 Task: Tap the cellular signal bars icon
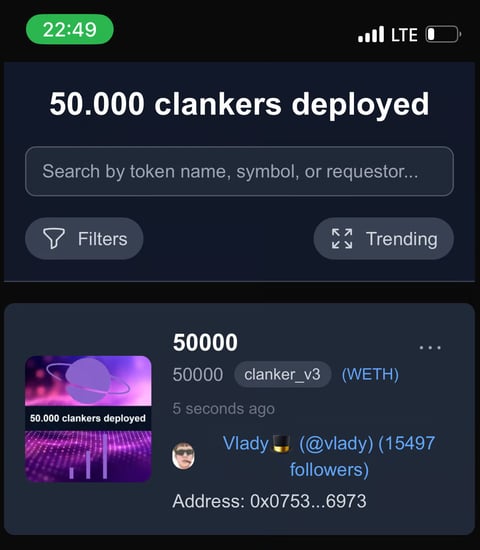(371, 34)
